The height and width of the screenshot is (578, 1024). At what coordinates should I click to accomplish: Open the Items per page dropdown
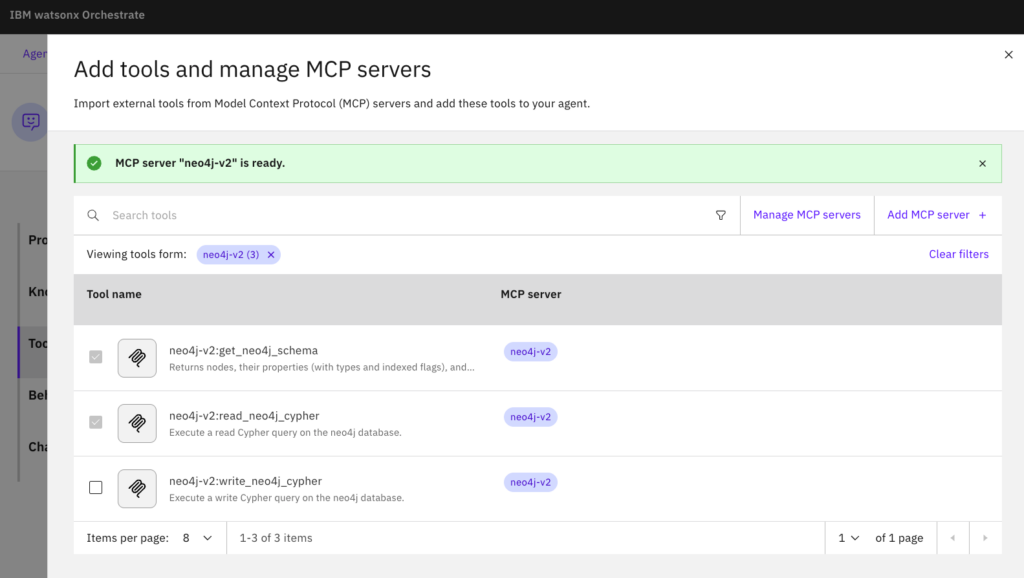pyautogui.click(x=197, y=538)
